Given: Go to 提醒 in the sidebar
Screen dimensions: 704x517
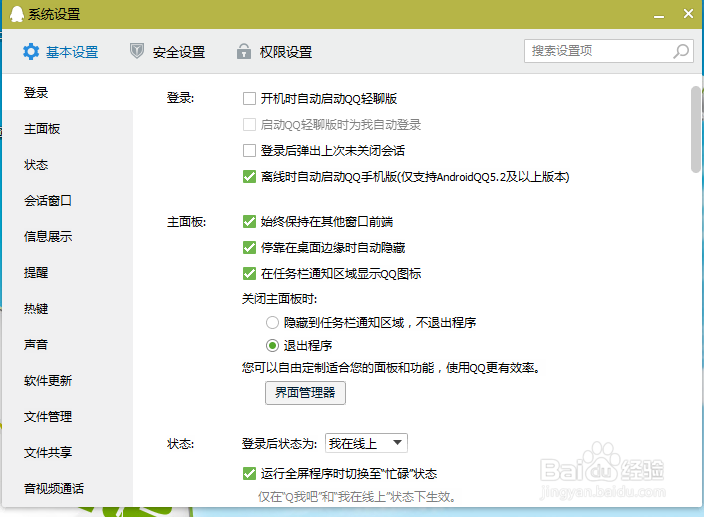Looking at the screenshot, I should point(68,272).
